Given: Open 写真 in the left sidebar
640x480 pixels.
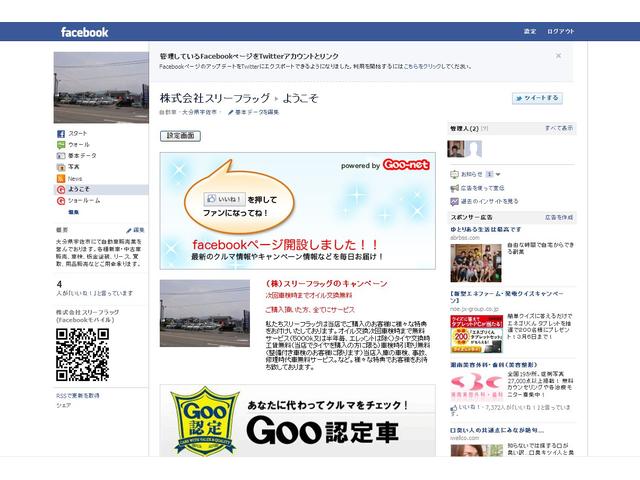Looking at the screenshot, I should (x=73, y=167).
